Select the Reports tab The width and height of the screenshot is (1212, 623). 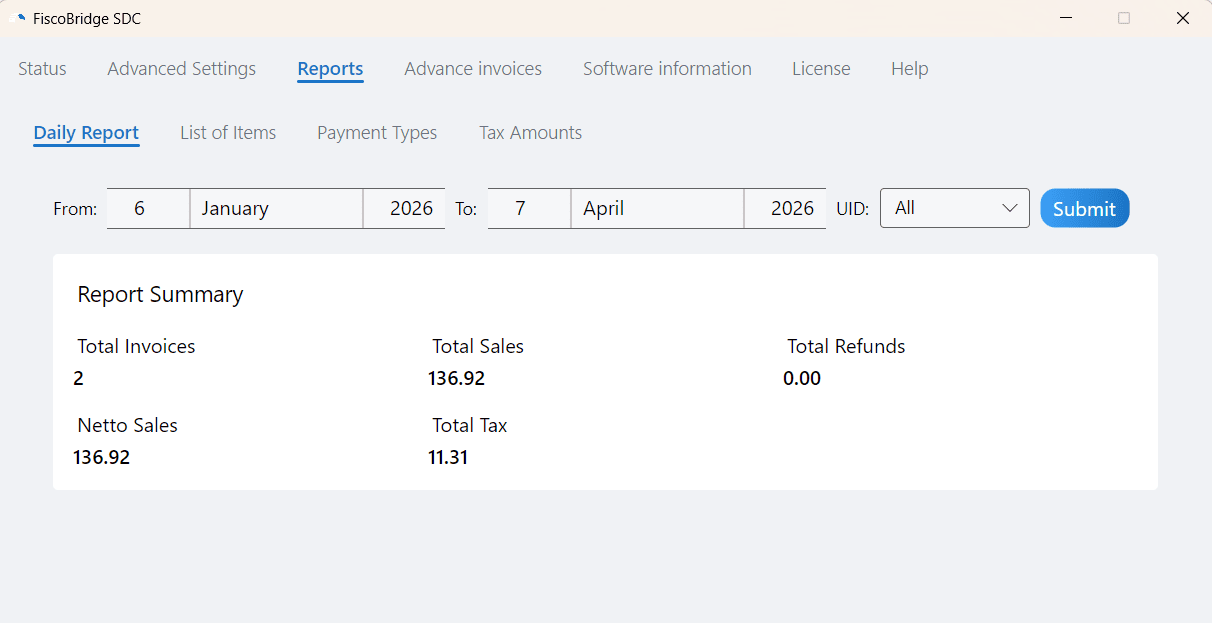click(330, 69)
